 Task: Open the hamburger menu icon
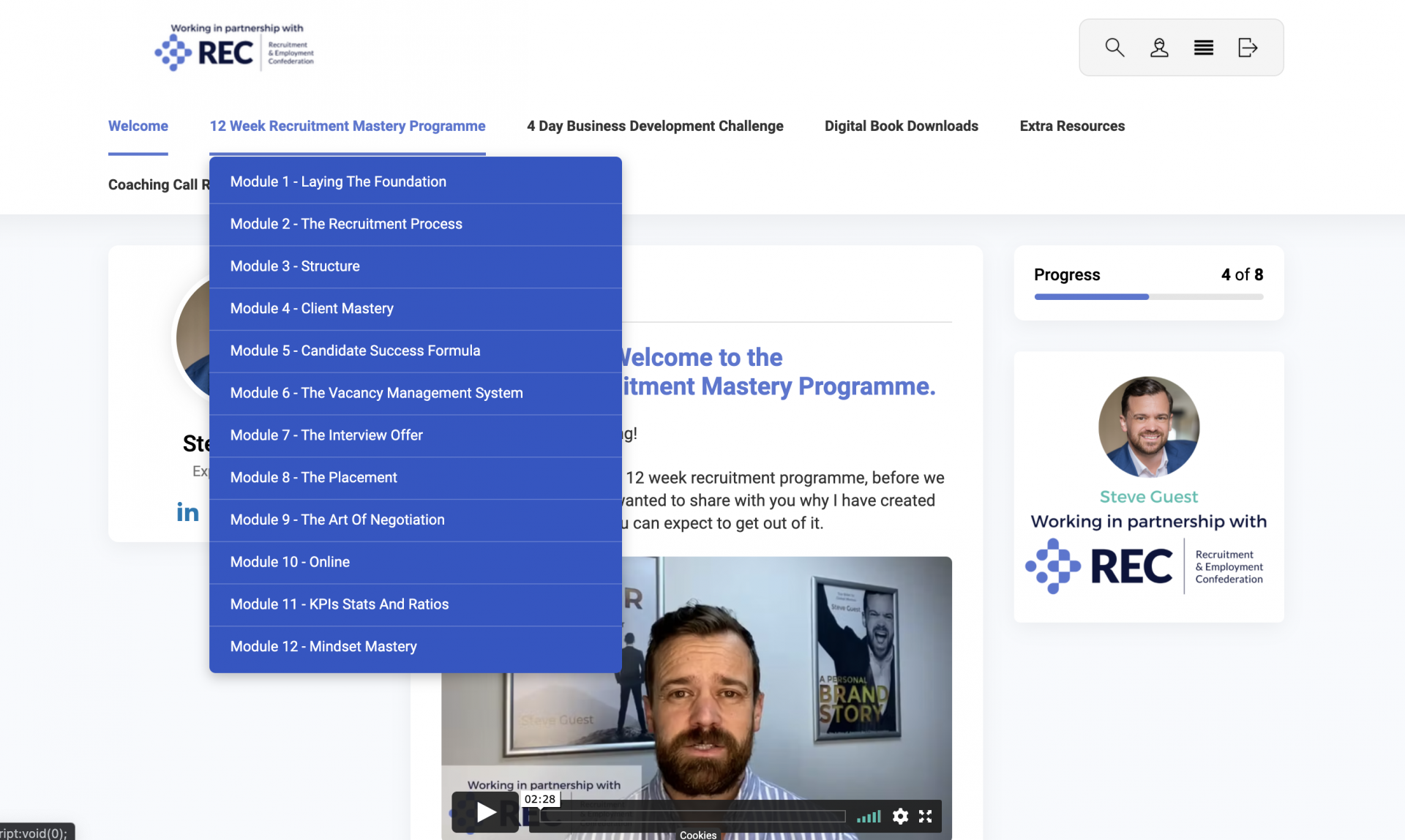click(x=1203, y=48)
